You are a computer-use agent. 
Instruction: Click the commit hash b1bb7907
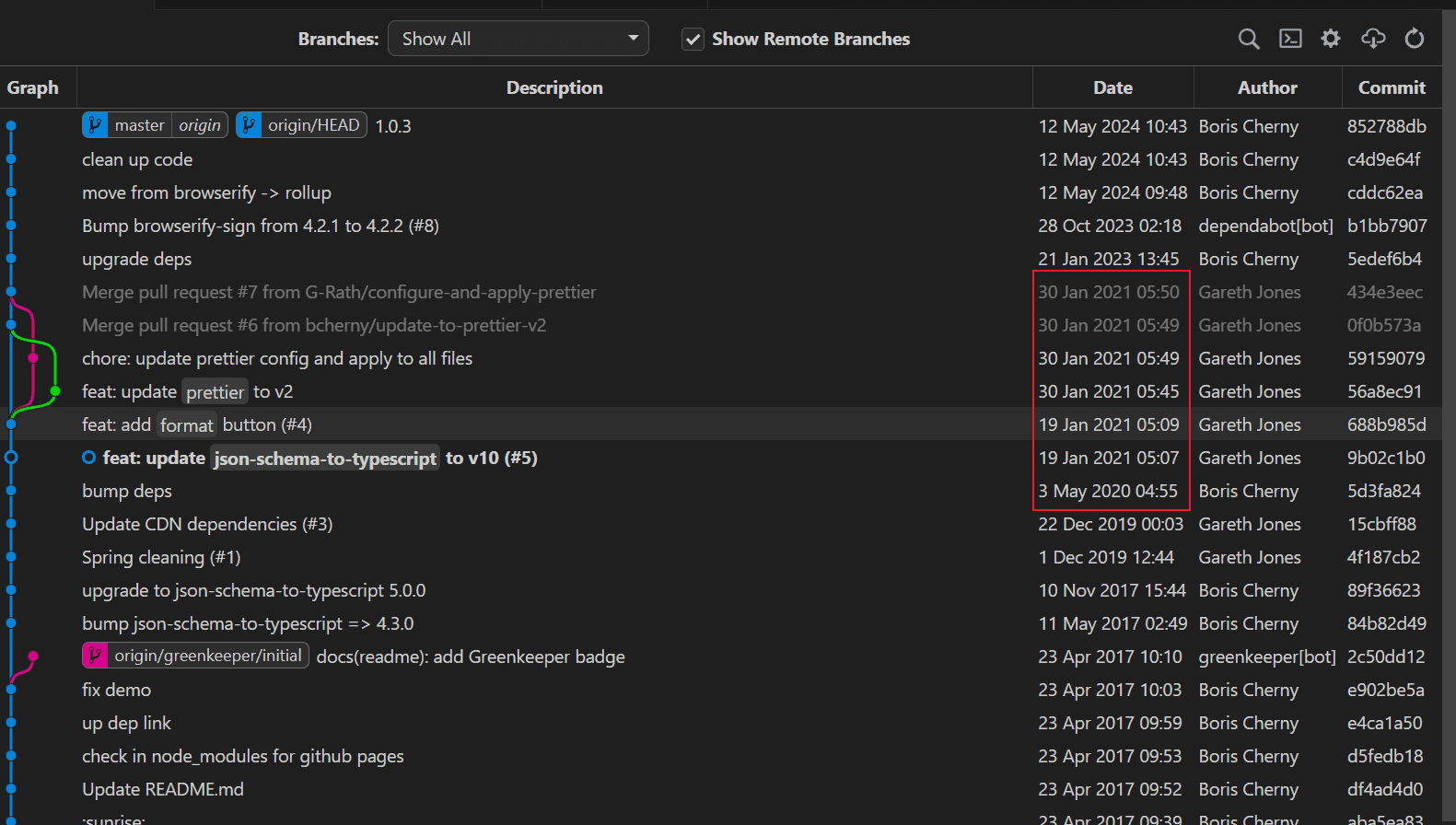point(1387,226)
